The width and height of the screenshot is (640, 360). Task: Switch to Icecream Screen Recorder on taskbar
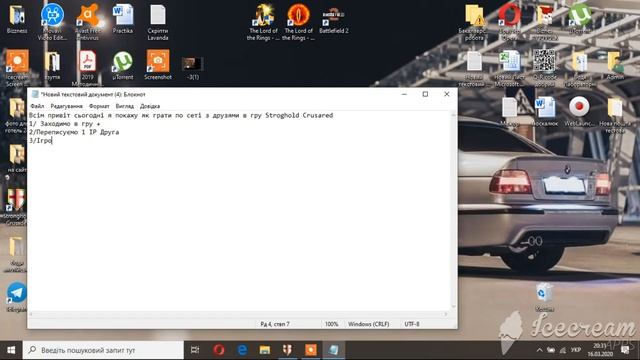(x=311, y=350)
